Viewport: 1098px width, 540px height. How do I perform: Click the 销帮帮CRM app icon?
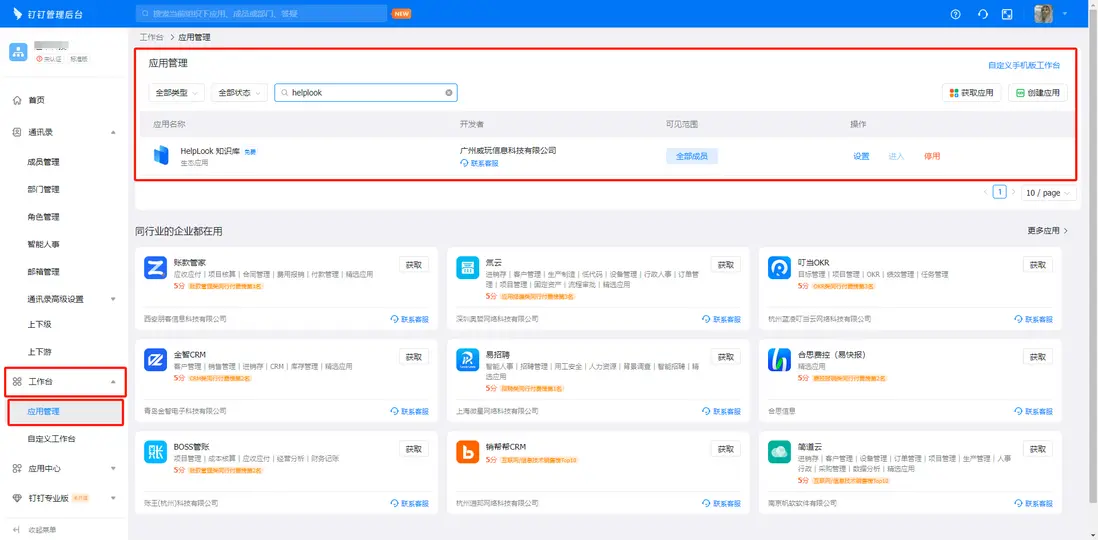[467, 452]
